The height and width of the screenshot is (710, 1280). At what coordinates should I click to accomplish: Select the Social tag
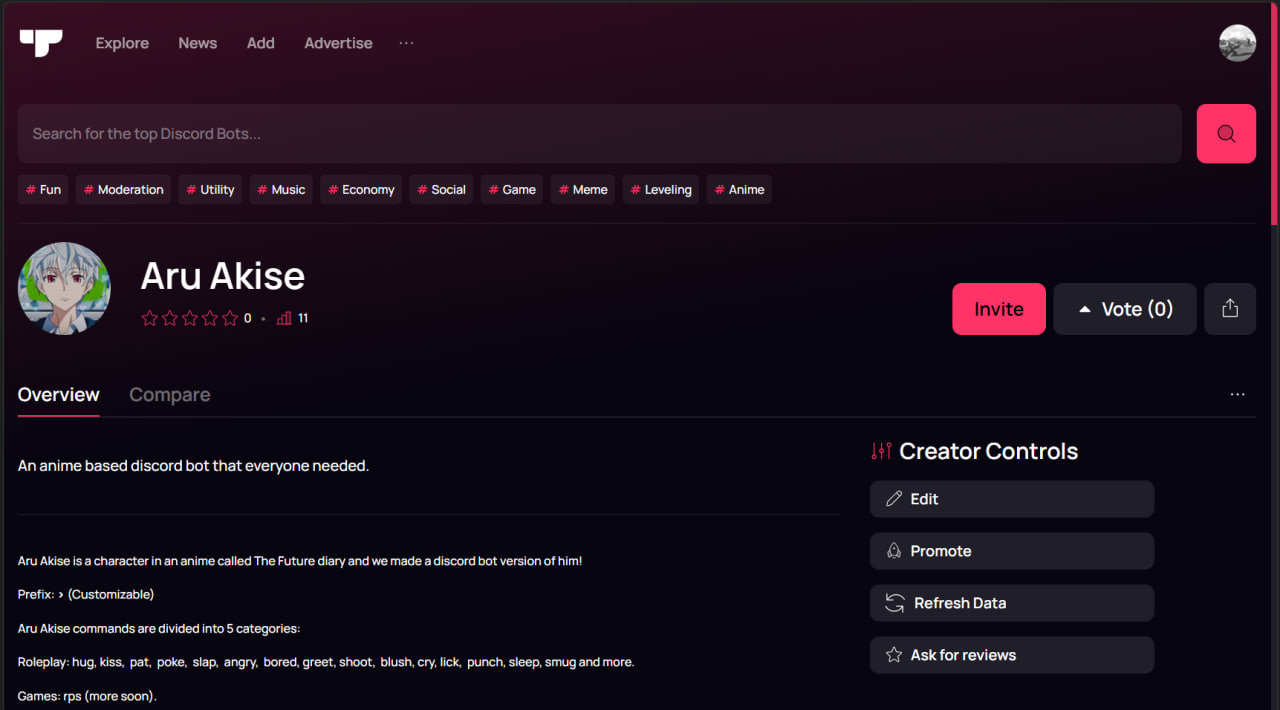[441, 190]
